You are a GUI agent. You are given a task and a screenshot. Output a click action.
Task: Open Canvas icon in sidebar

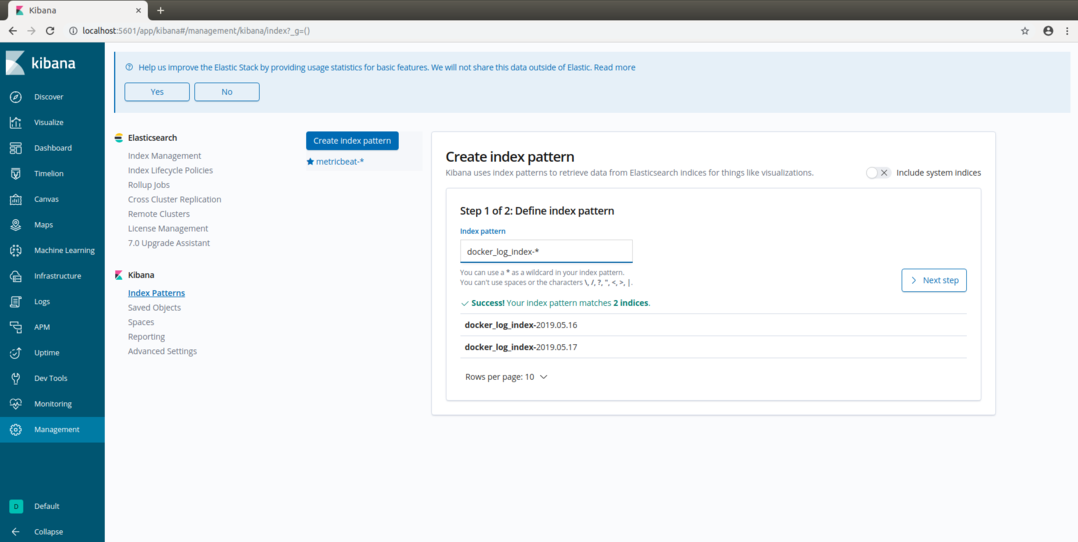tap(15, 199)
